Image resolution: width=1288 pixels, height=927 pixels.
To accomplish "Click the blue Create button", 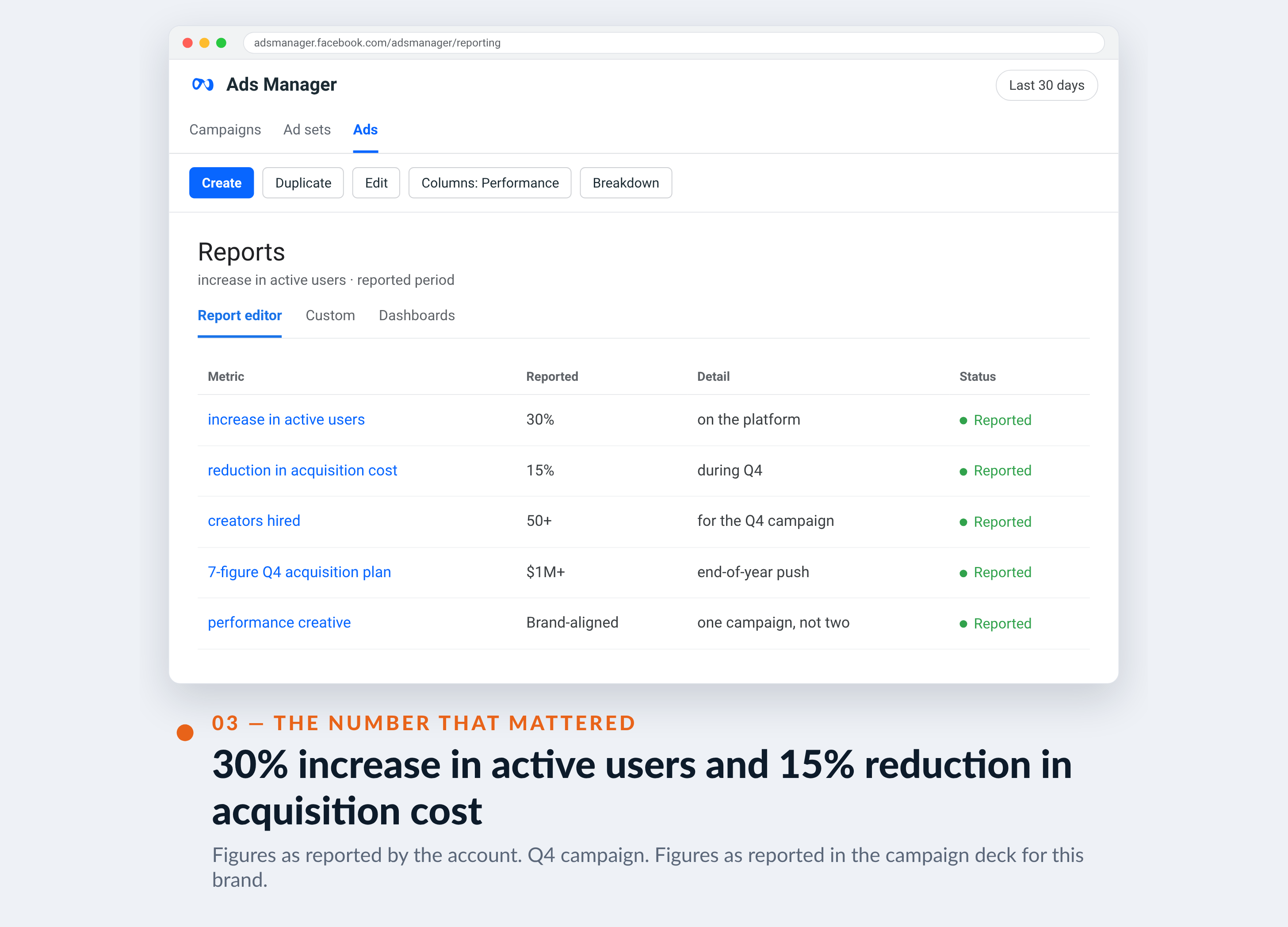I will point(222,183).
